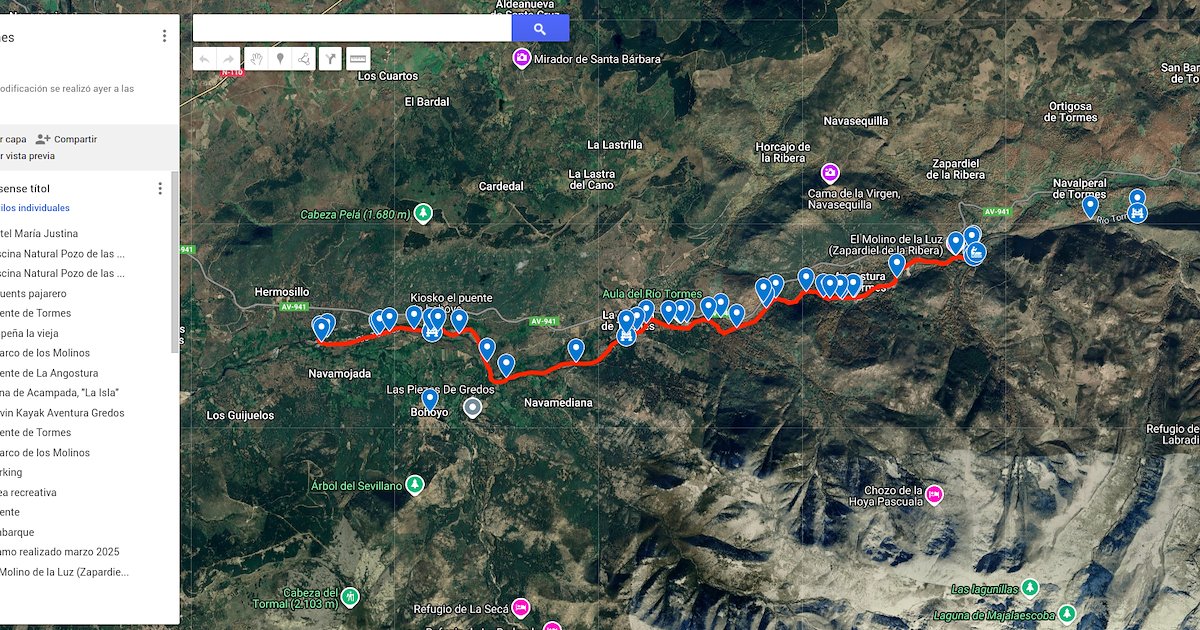The image size is (1200, 630).
Task: Select the measure distance ruler tool
Action: (358, 59)
